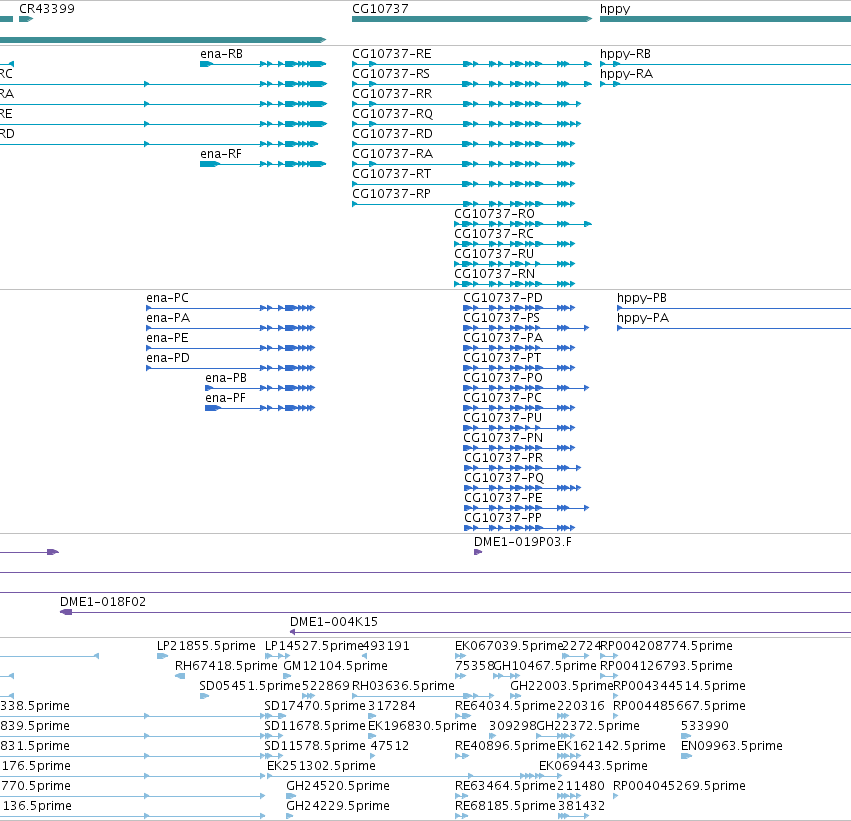Click purple arrow glyph under DME1-019P03.F
This screenshot has height=821, width=851.
(x=478, y=552)
